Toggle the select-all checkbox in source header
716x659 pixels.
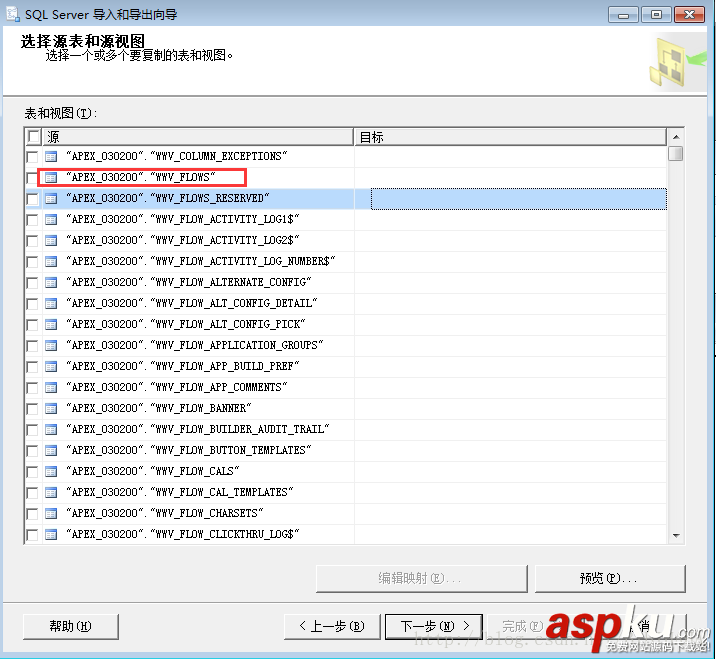pyautogui.click(x=33, y=137)
